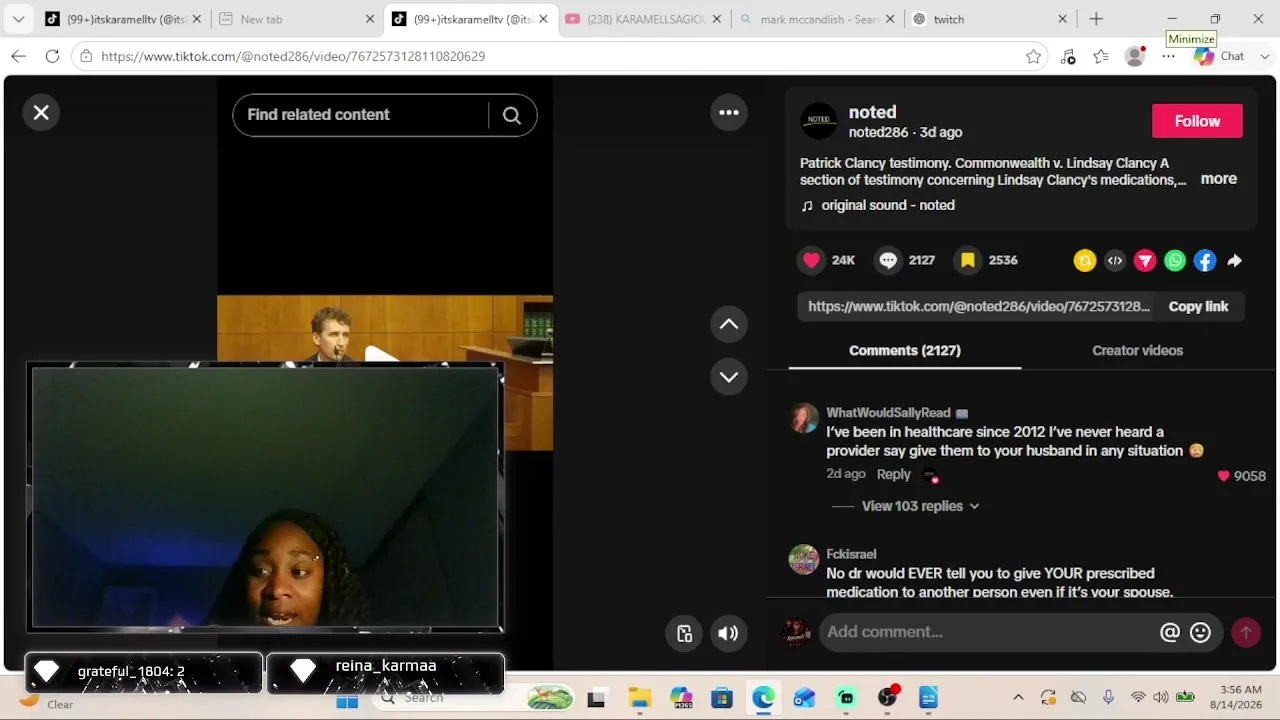Go to previous video with up arrow
1280x720 pixels.
pos(729,324)
